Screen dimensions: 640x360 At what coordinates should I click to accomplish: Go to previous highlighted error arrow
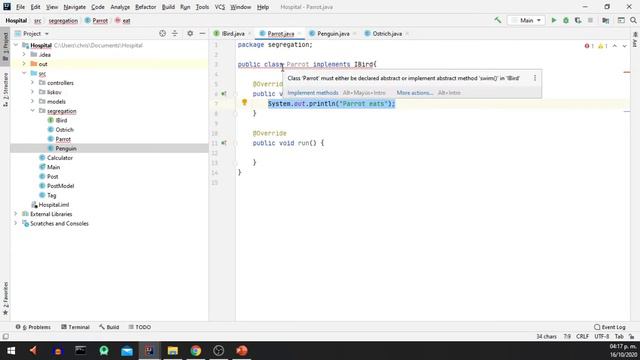pos(615,46)
